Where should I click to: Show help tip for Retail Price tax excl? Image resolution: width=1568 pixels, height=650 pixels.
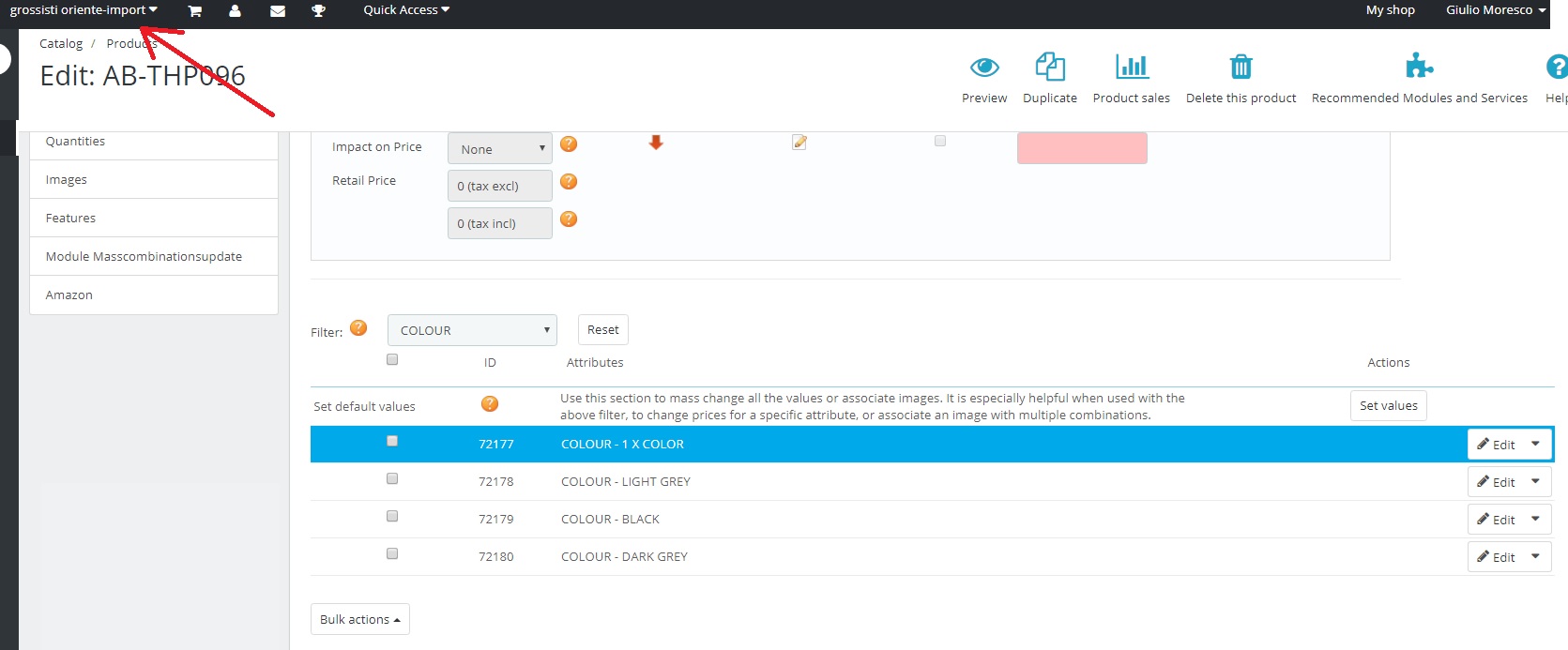coord(569,182)
